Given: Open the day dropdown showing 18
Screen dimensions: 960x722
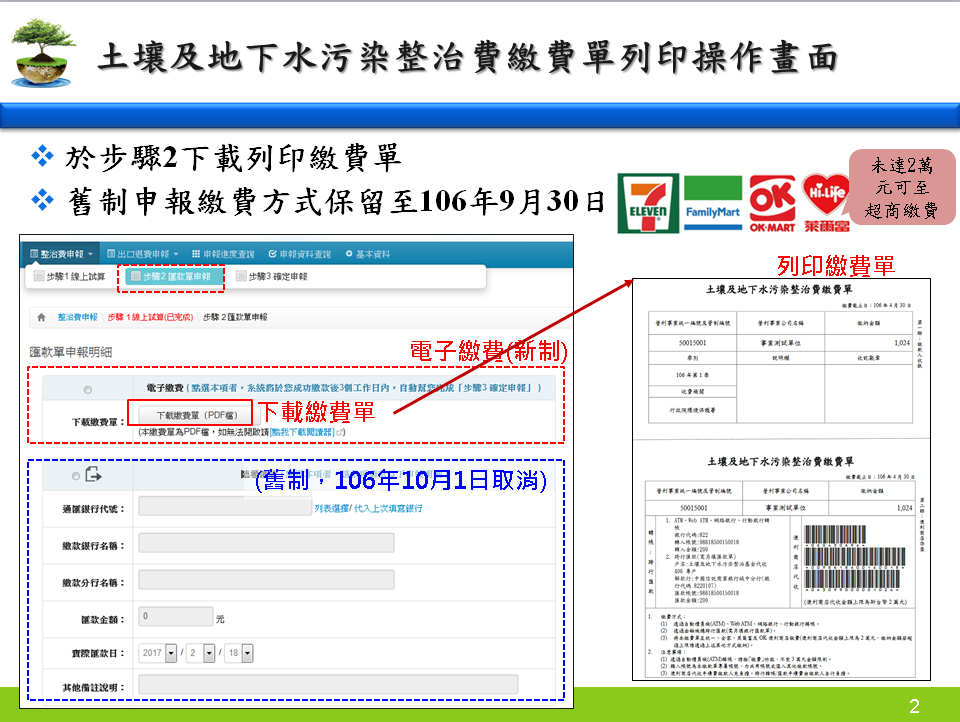Looking at the screenshot, I should [x=239, y=652].
